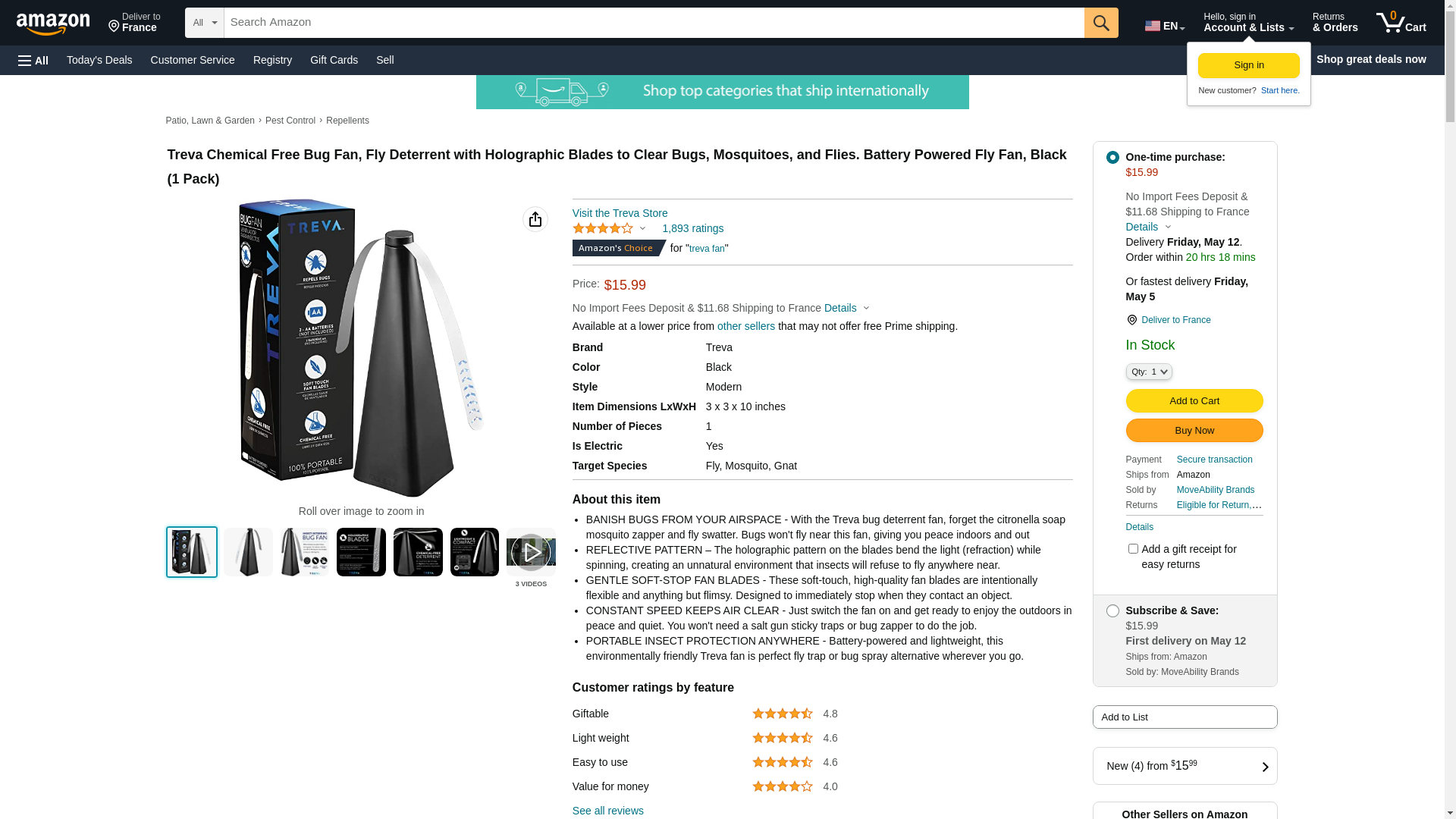Click the star rating icon row
The height and width of the screenshot is (819, 1456).
pyautogui.click(x=603, y=228)
